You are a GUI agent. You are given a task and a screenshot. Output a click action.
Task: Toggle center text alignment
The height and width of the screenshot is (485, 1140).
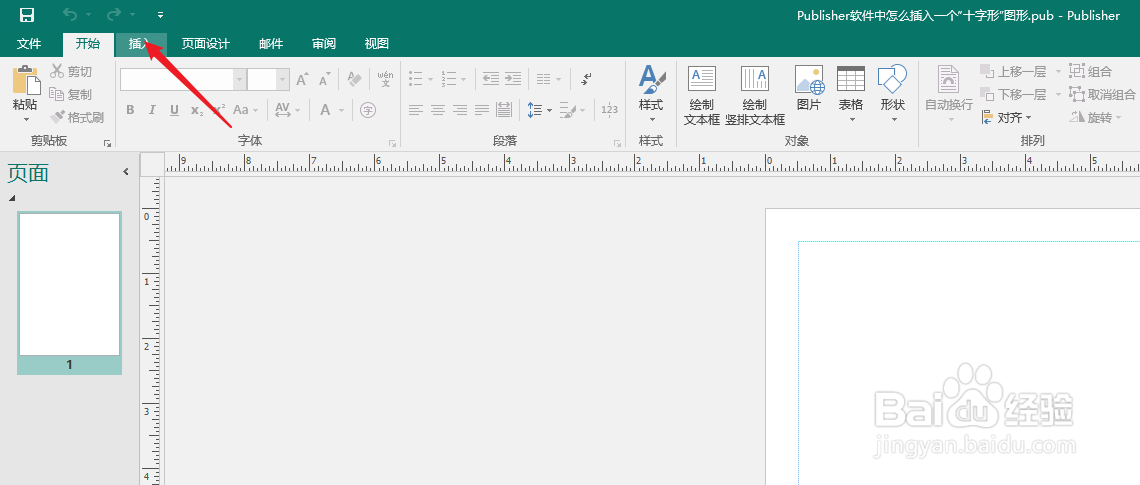tap(438, 110)
